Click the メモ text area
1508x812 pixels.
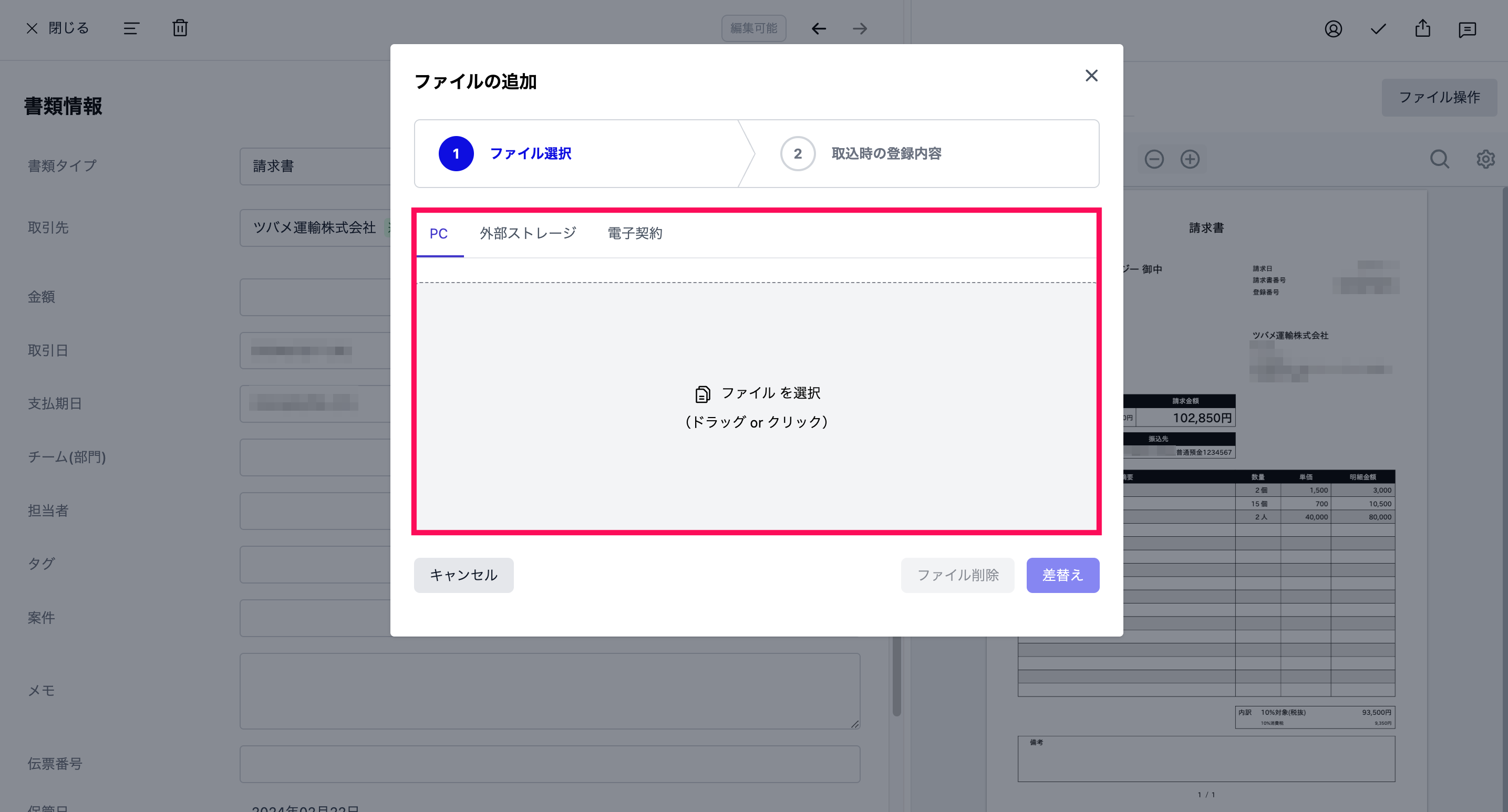click(x=550, y=691)
